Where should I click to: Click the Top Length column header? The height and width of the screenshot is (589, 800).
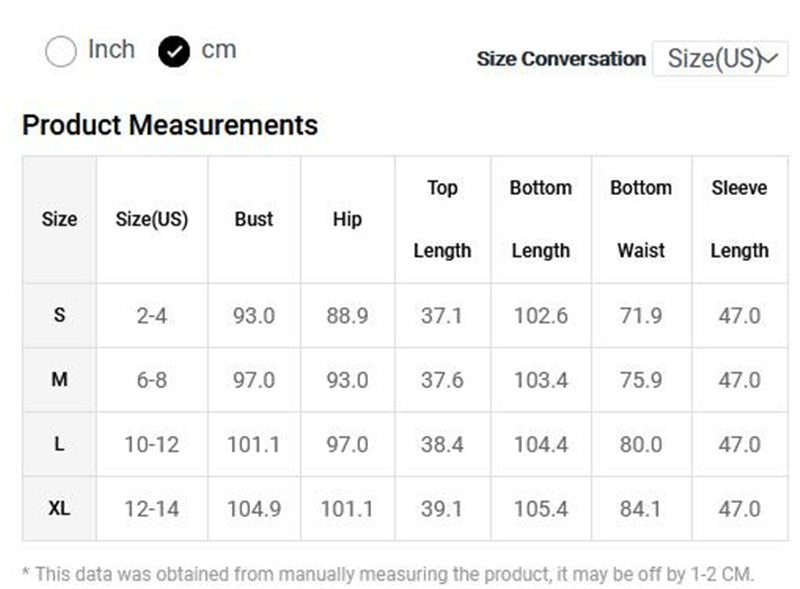442,219
